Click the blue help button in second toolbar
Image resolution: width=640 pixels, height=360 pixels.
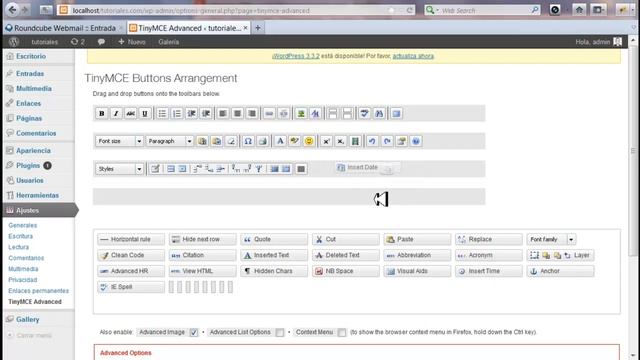pyautogui.click(x=416, y=141)
